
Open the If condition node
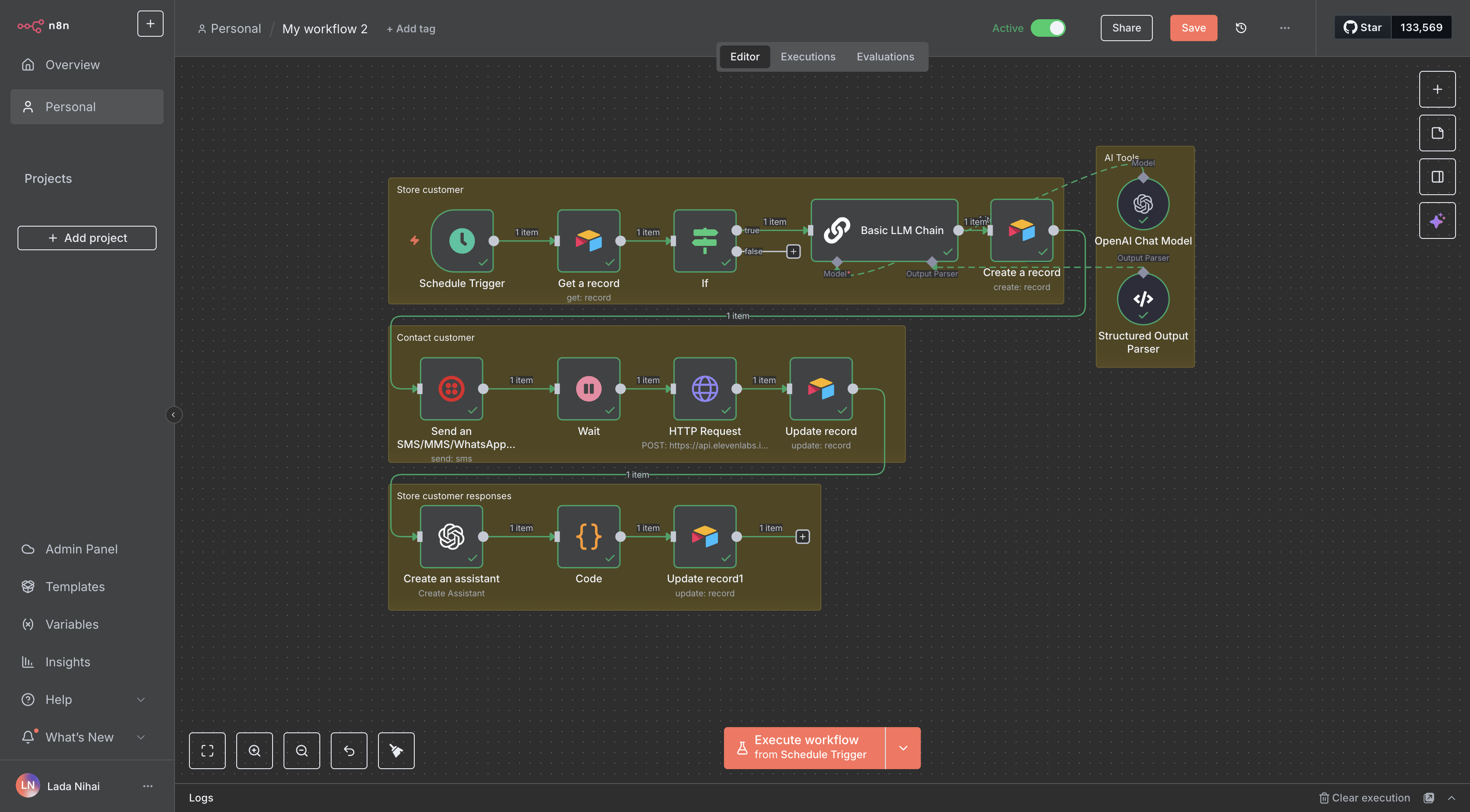pyautogui.click(x=705, y=241)
